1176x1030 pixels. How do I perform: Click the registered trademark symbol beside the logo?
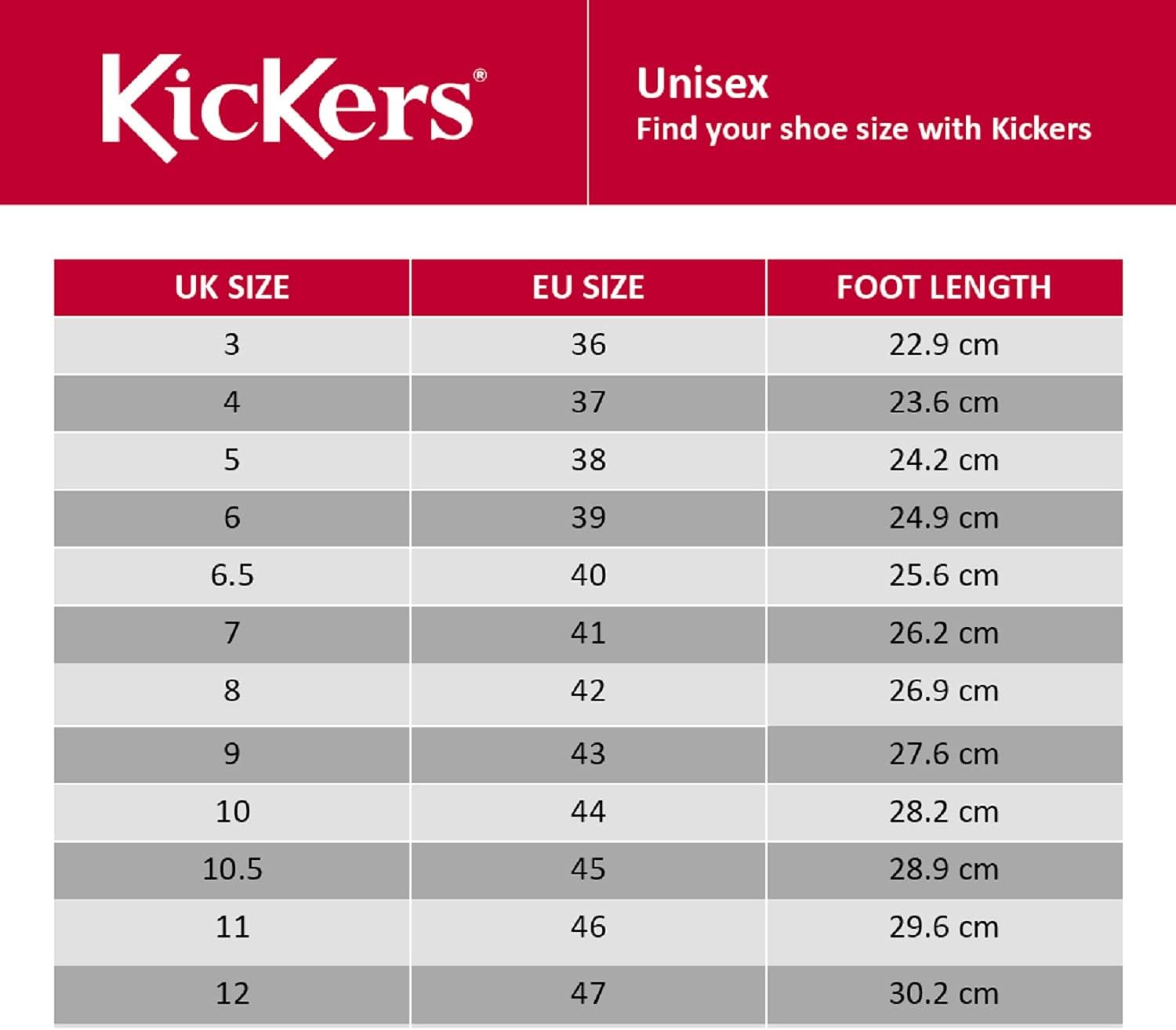480,76
